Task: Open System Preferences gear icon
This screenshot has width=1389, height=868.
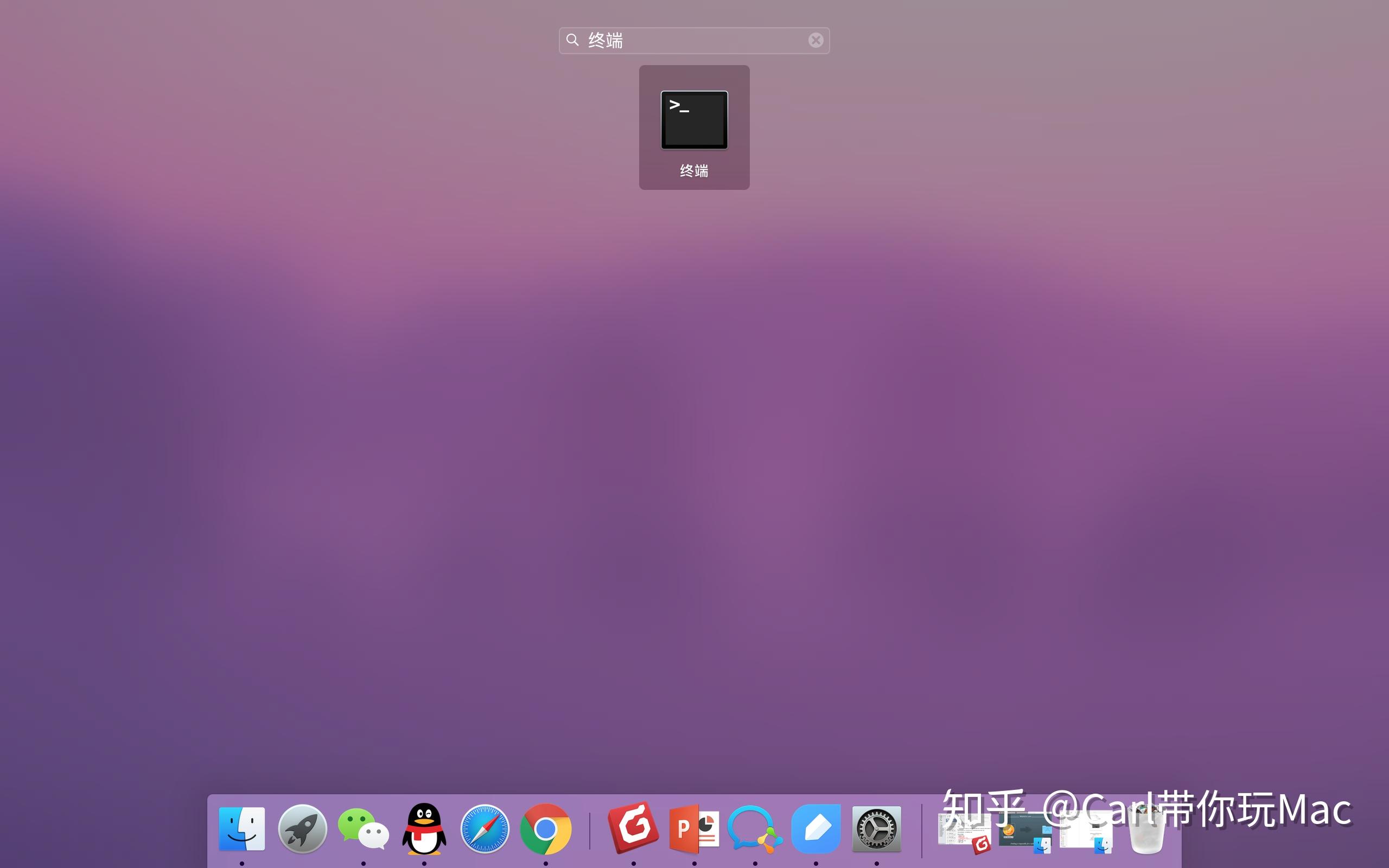Action: [876, 828]
